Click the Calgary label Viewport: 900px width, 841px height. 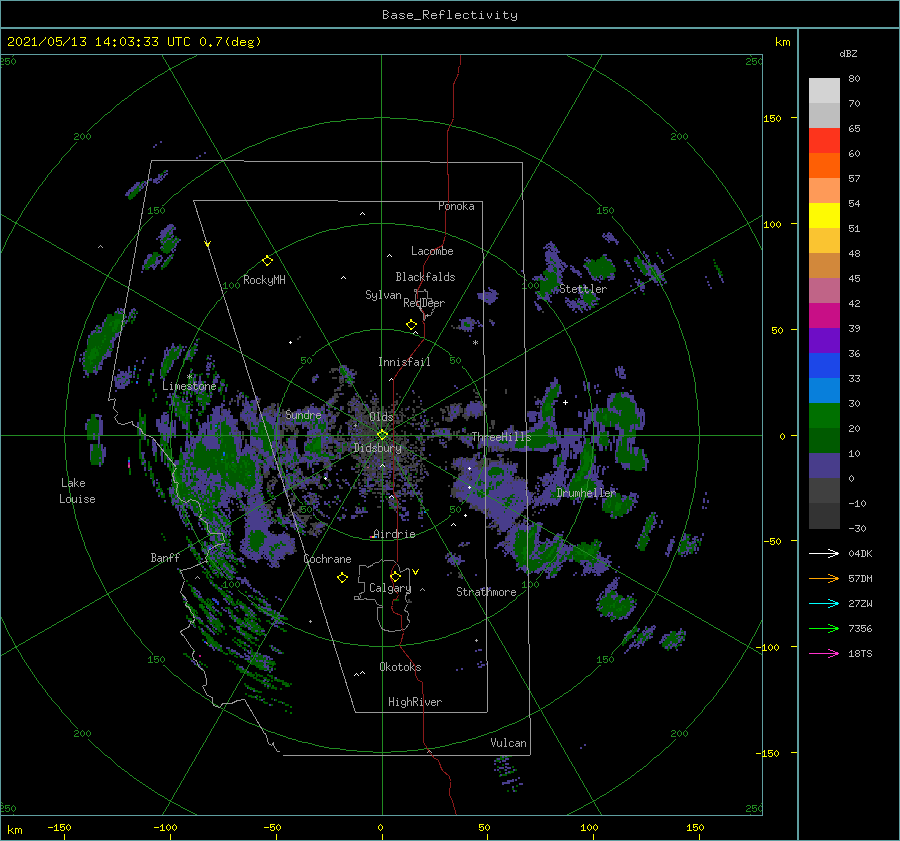(x=390, y=588)
